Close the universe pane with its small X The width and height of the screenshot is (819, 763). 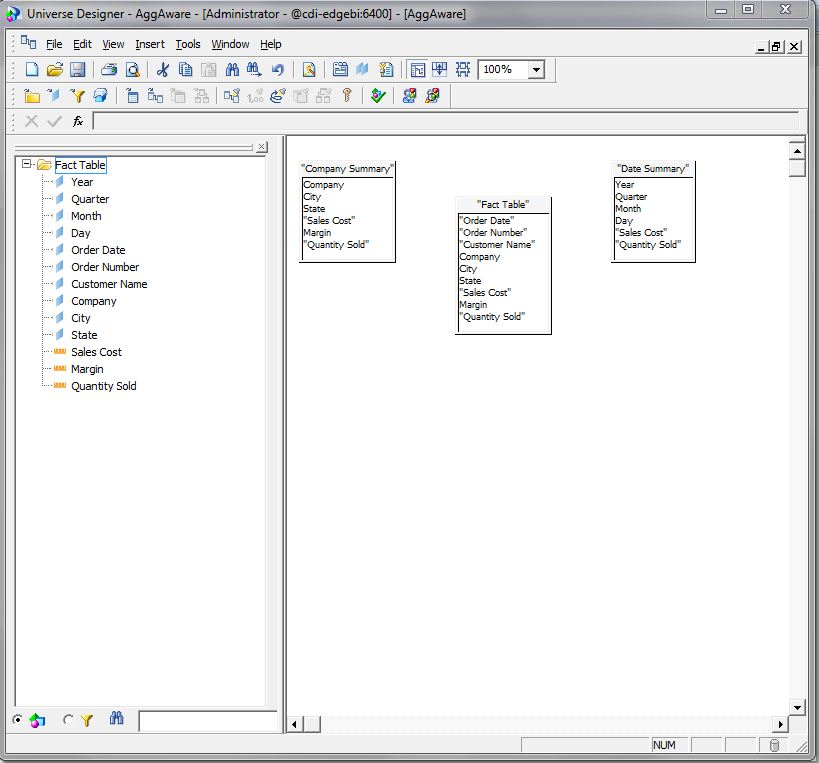262,147
